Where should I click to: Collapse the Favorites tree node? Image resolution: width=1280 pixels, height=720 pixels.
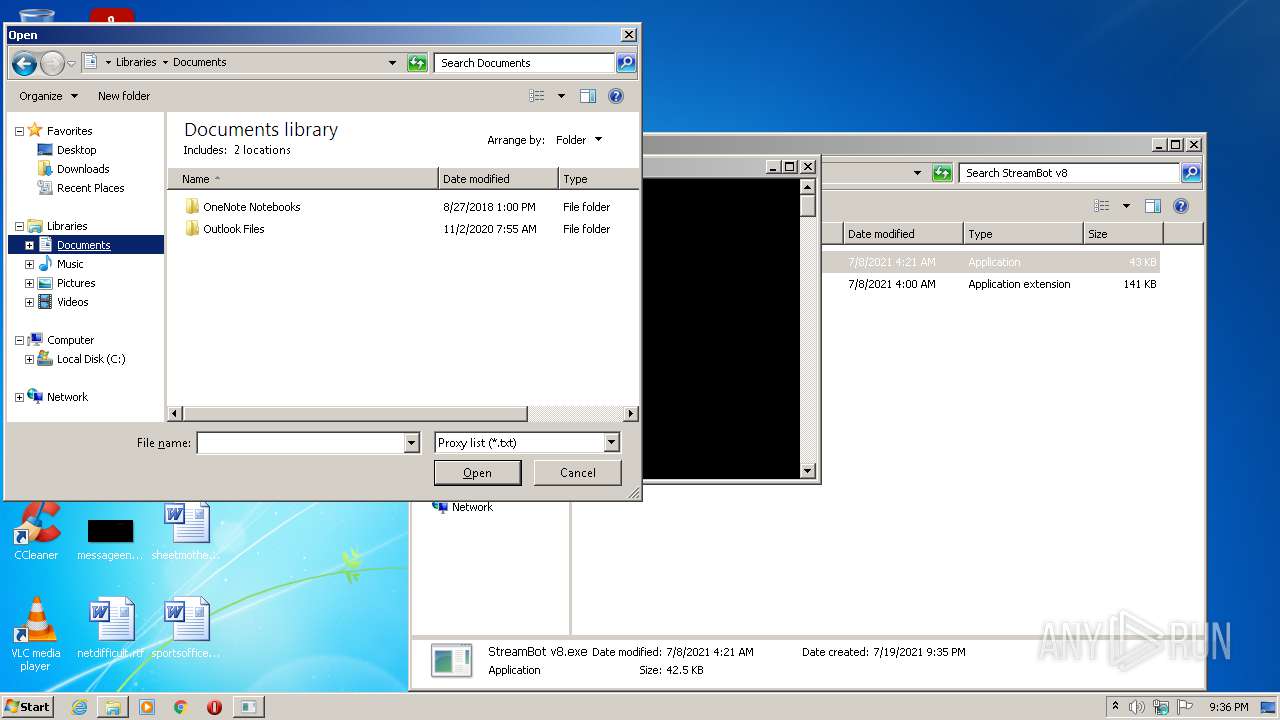click(x=19, y=131)
